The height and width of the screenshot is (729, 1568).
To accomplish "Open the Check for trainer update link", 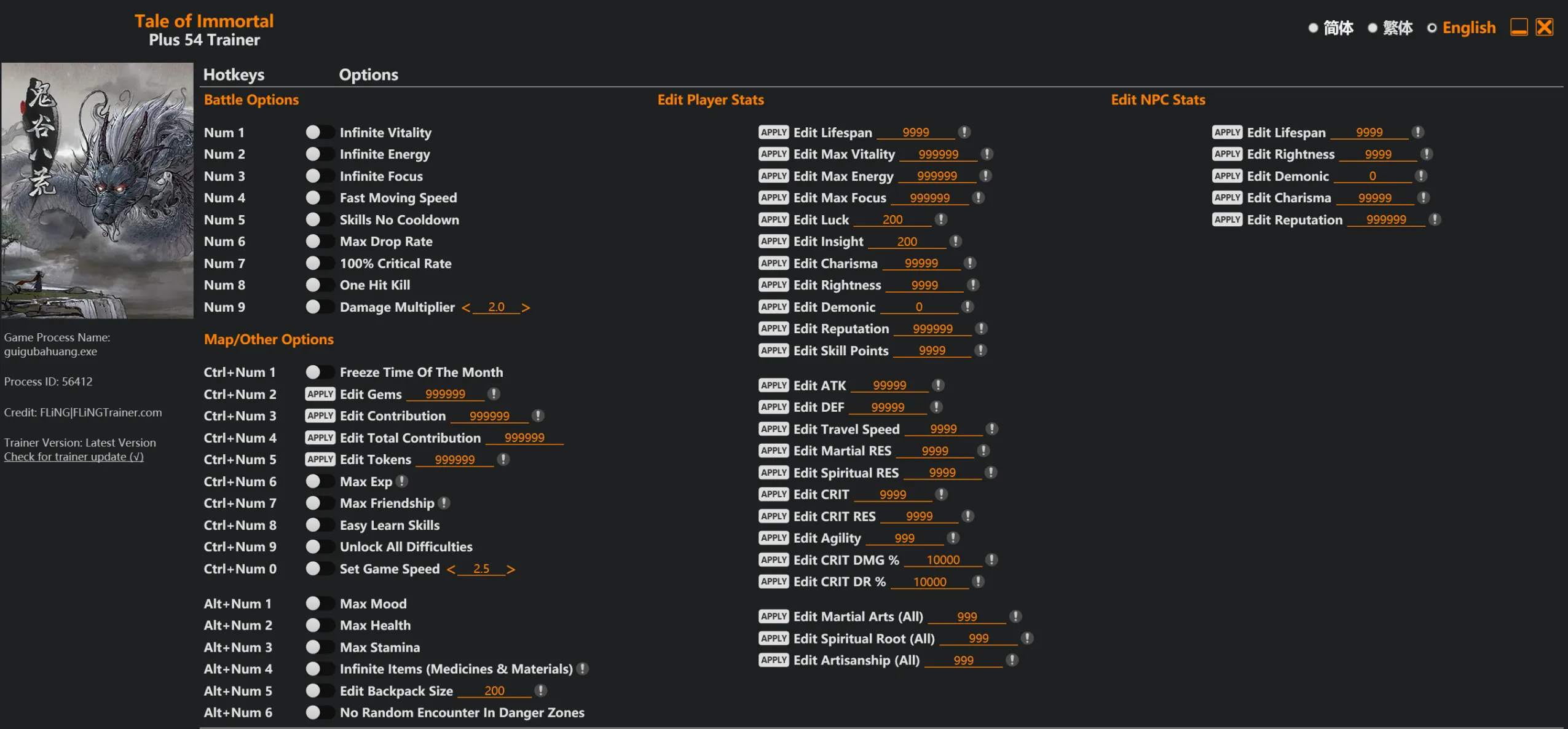I will (x=74, y=457).
